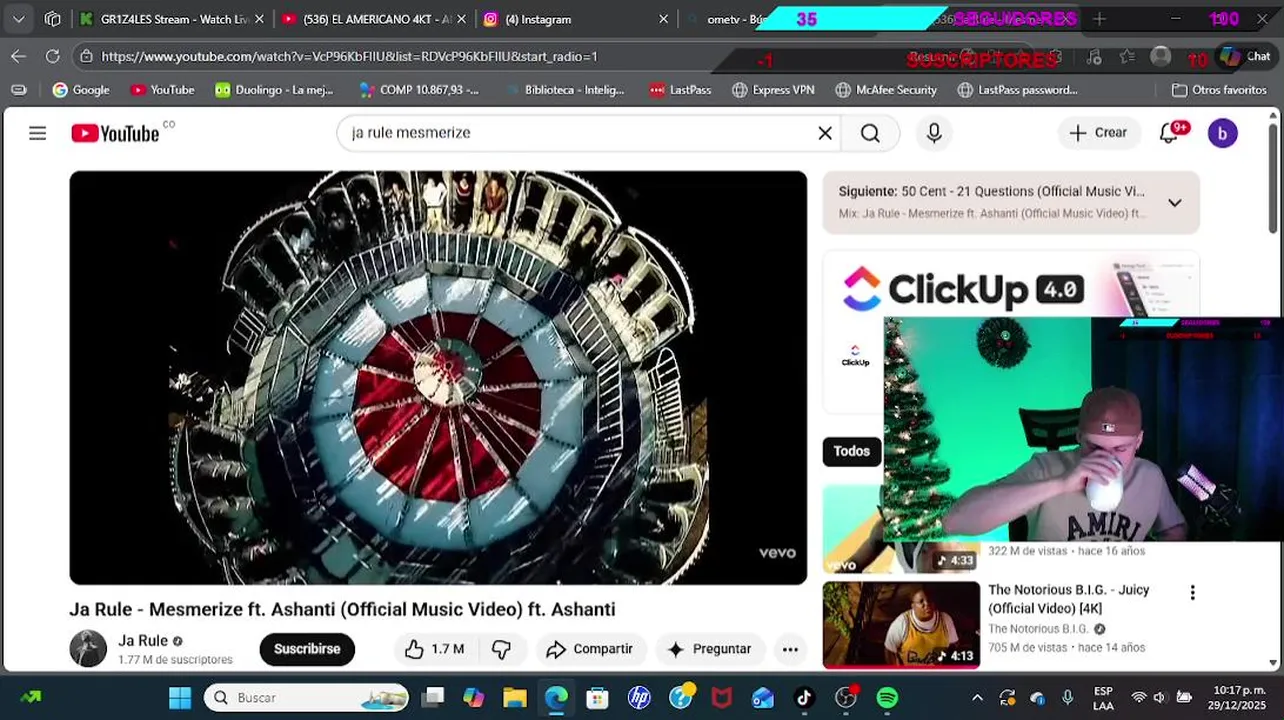Click the Compartir share button
The height and width of the screenshot is (720, 1284).
click(590, 649)
